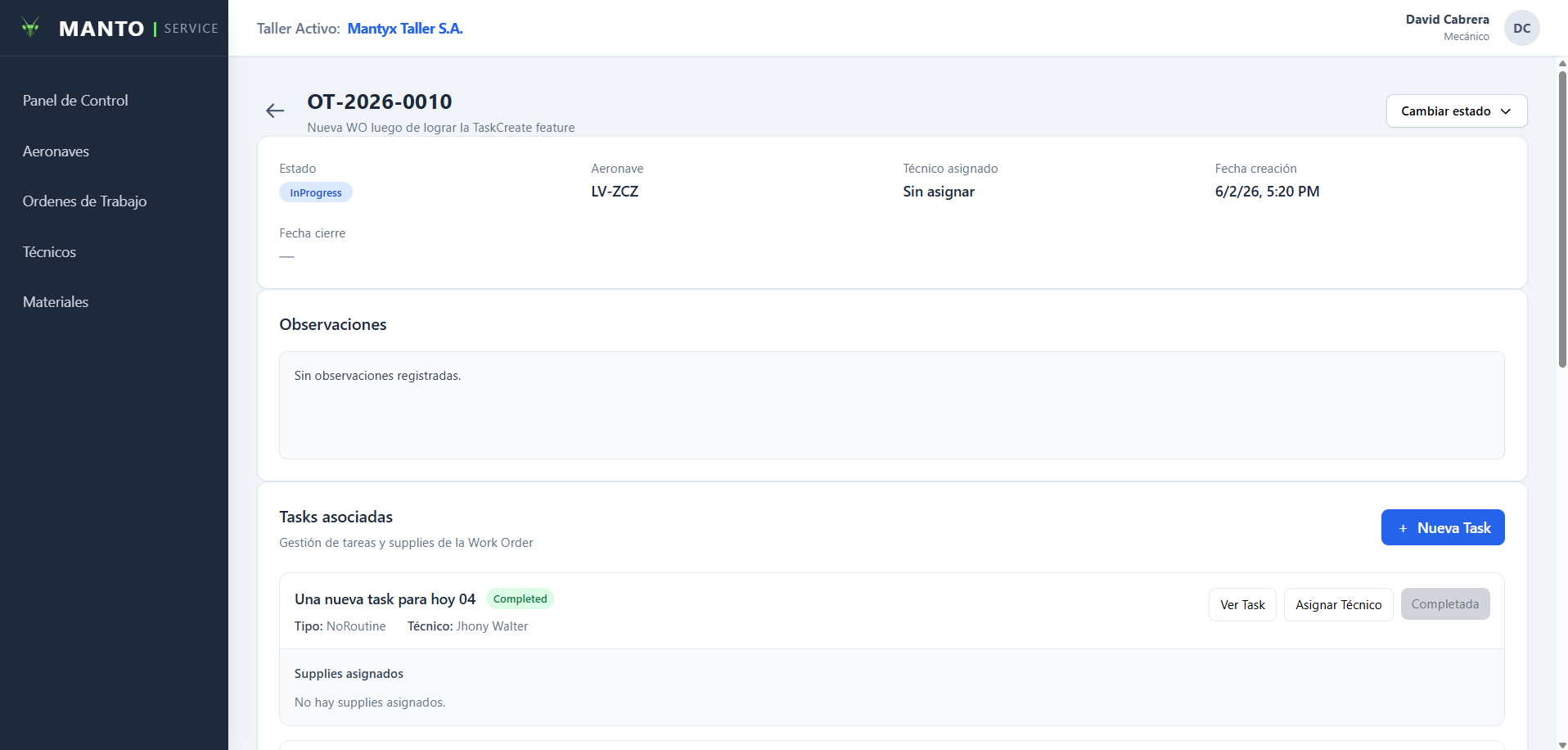Click the Supplies asignados label
1568x750 pixels.
[x=349, y=674]
